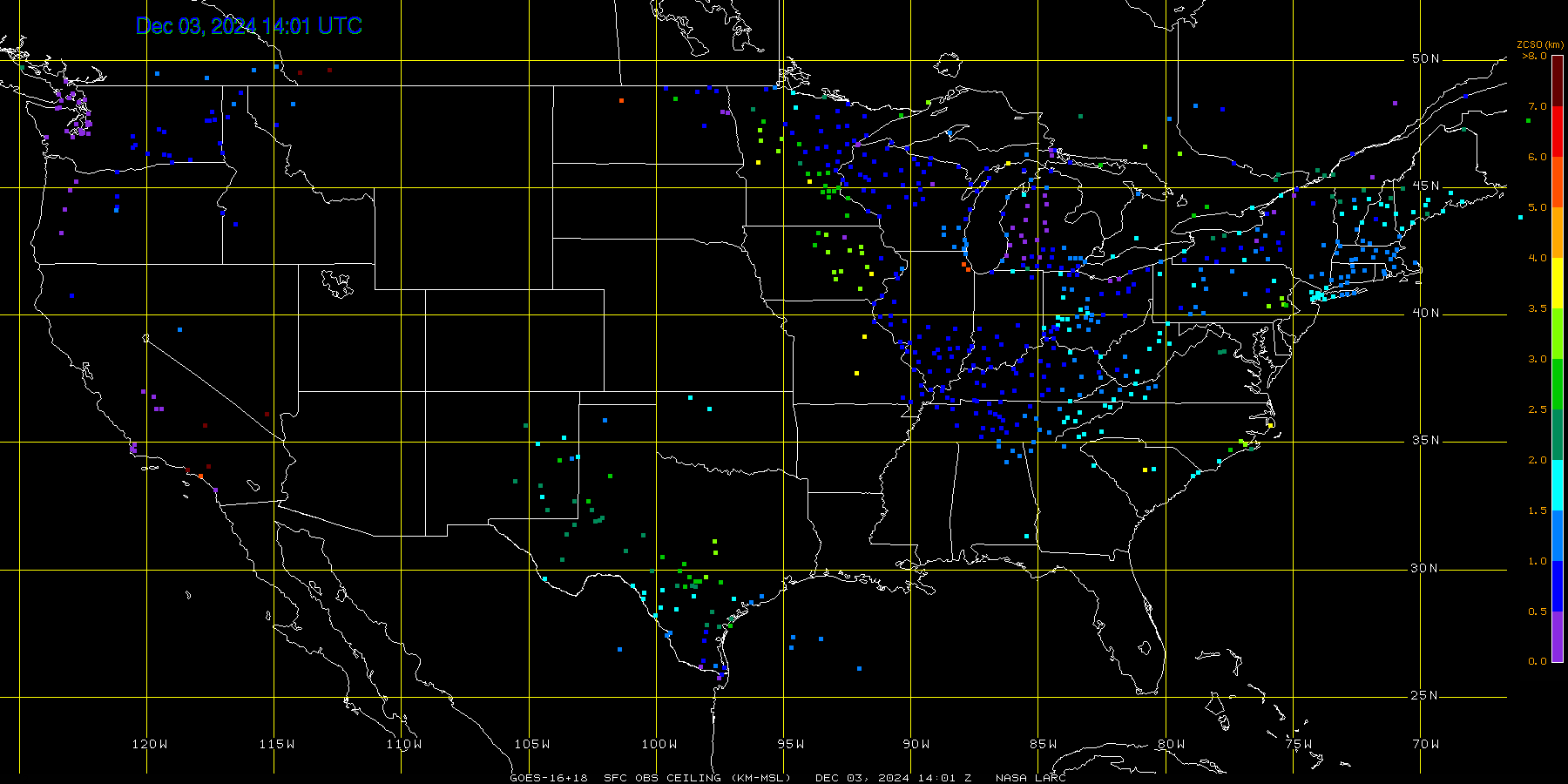Click the '4.0' colorbar tick label
Viewport: 1568px width, 784px height.
pyautogui.click(x=1538, y=258)
